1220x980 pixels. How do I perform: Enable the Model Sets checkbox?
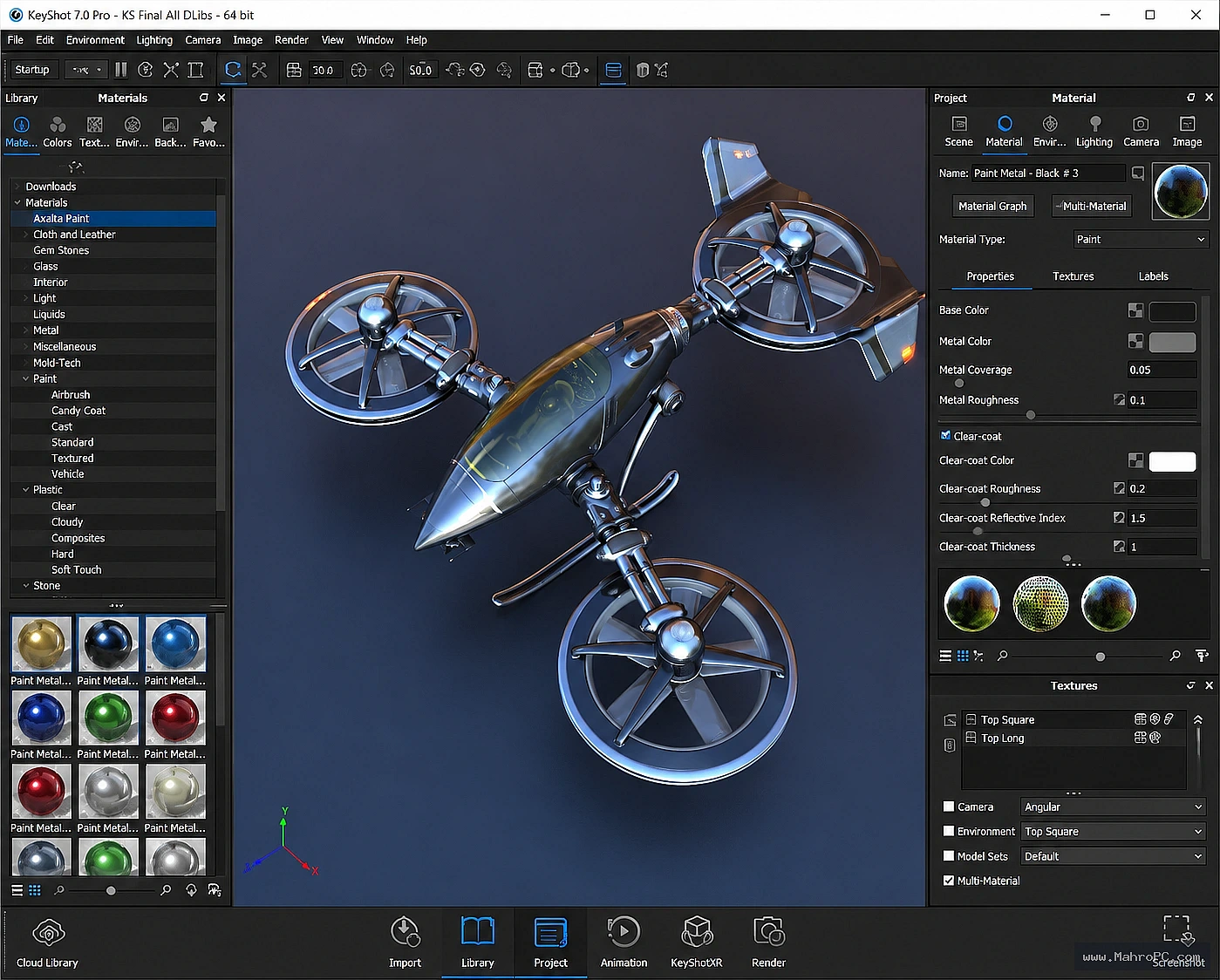(x=949, y=856)
